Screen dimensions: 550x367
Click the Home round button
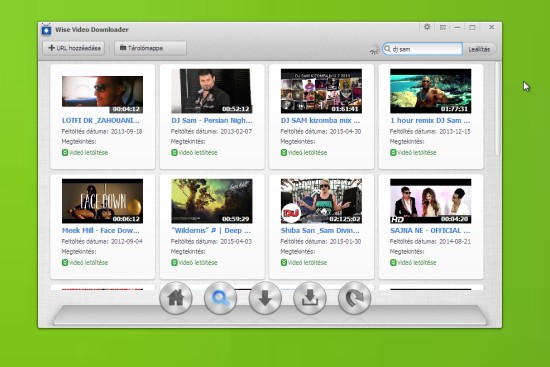point(176,298)
